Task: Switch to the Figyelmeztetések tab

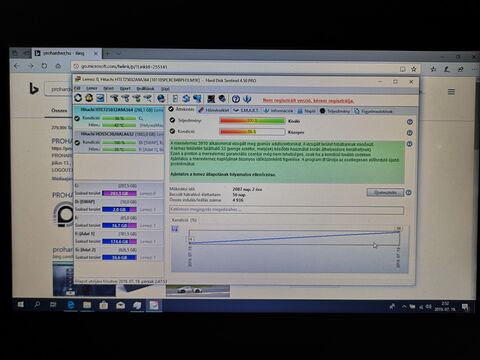Action: pyautogui.click(x=373, y=111)
